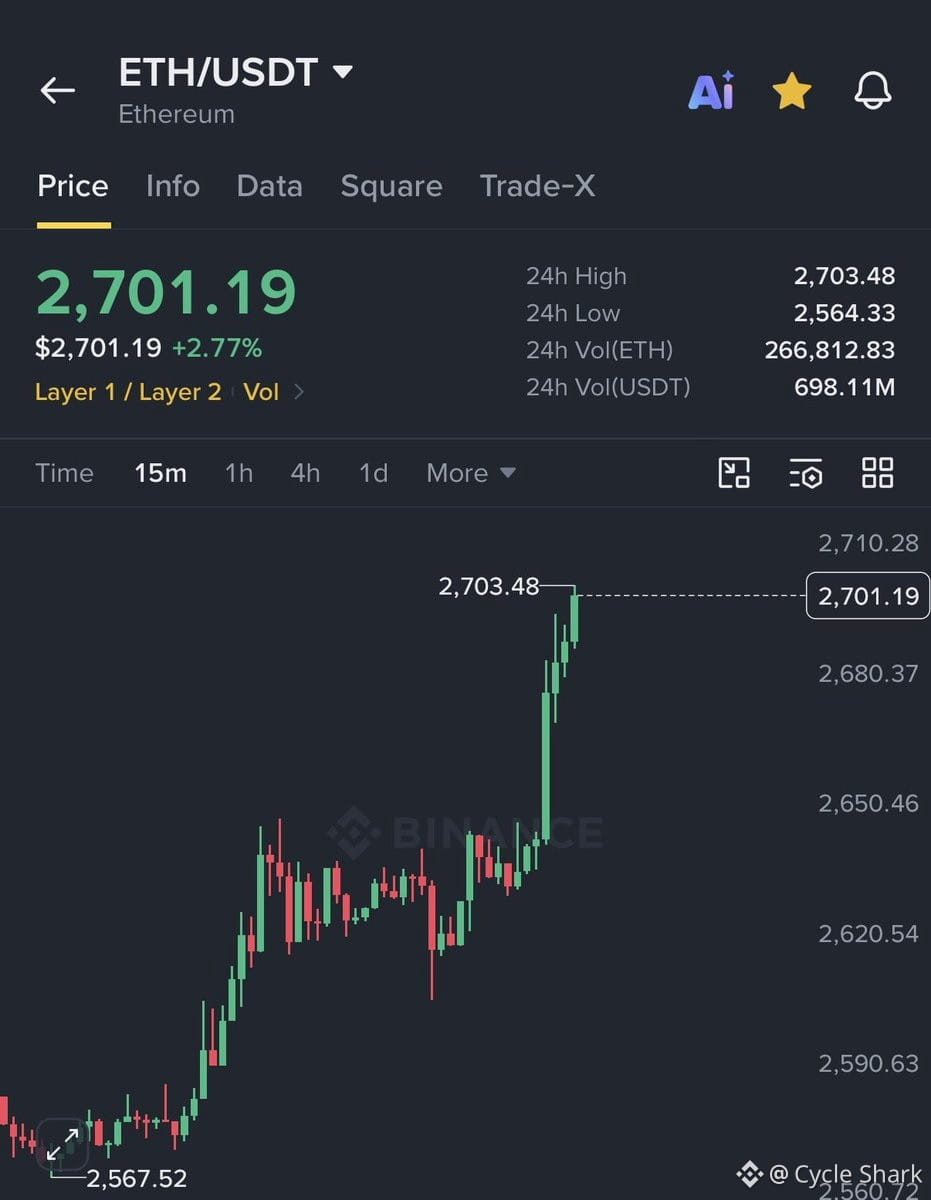Click the 2,701.19 current price marker

[867, 597]
